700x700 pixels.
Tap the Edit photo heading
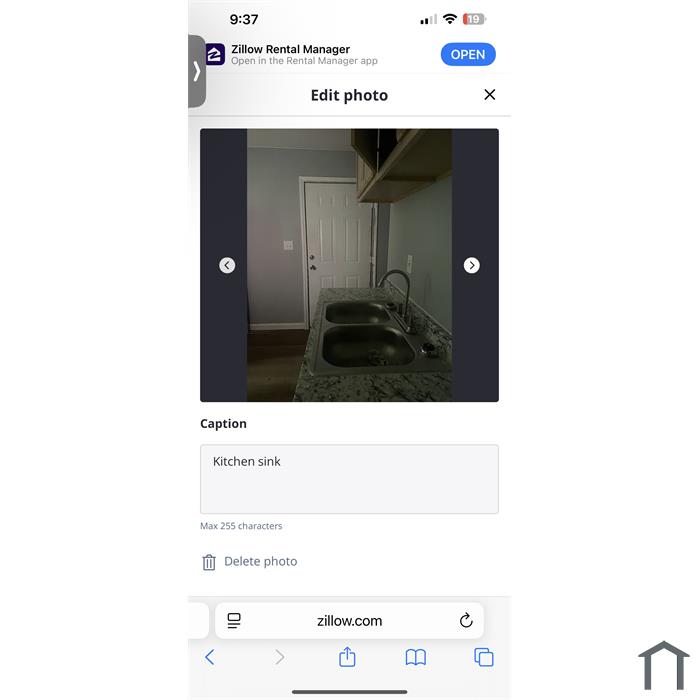[349, 95]
